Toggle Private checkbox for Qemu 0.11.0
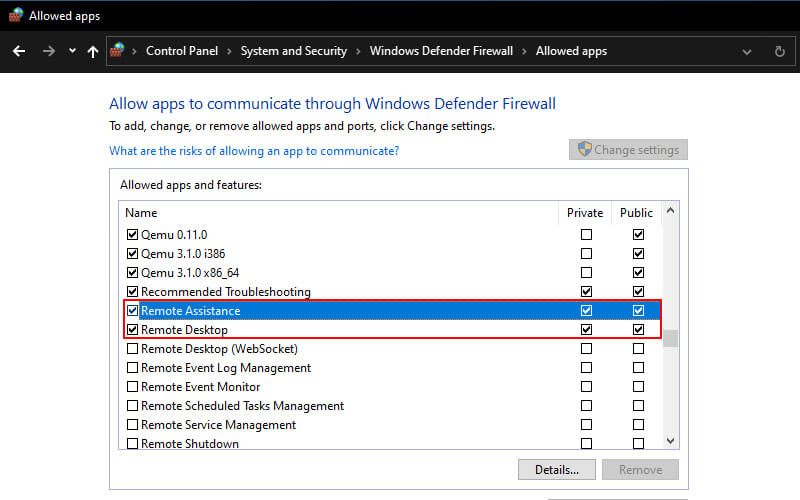 (586, 235)
